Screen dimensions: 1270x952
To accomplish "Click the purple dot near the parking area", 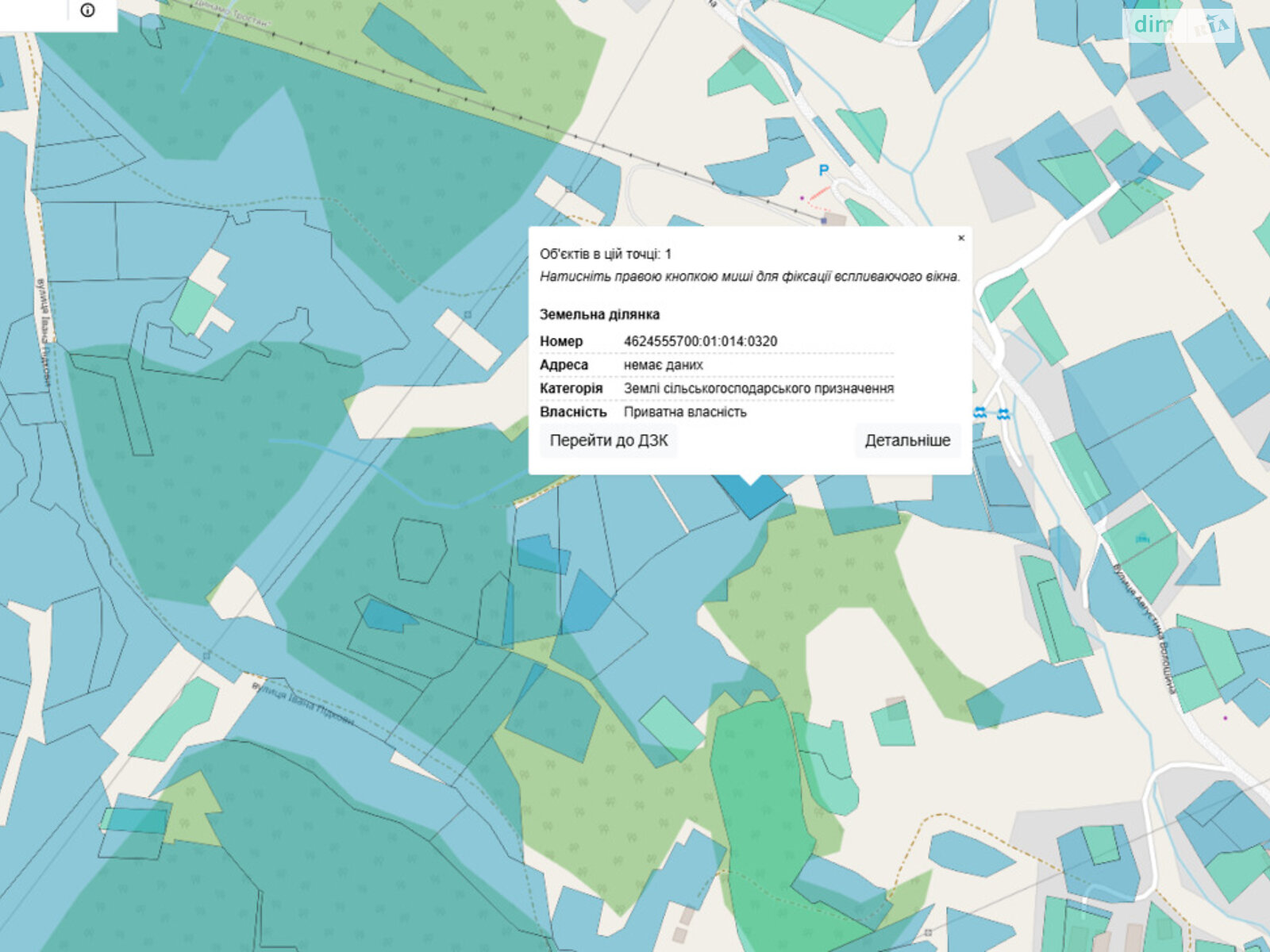I will (802, 198).
